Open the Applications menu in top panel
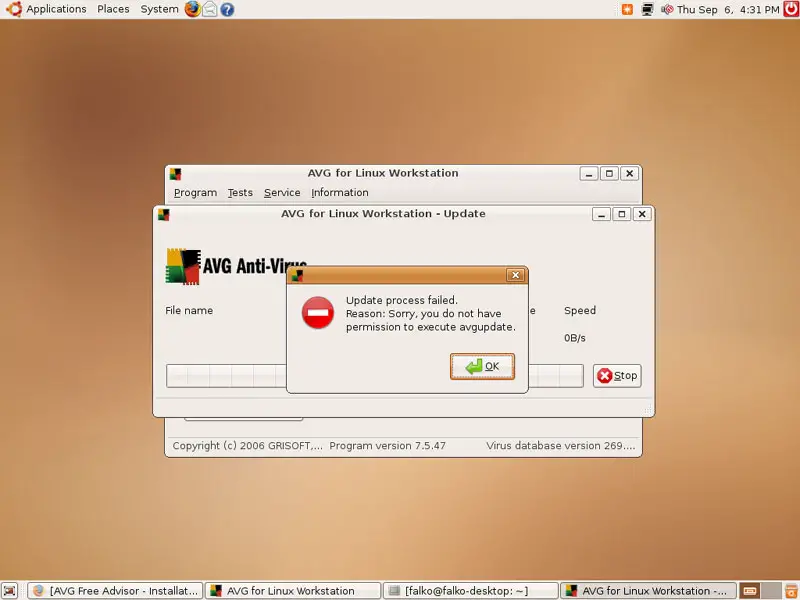Screen dimensions: 800x600 [x=56, y=9]
